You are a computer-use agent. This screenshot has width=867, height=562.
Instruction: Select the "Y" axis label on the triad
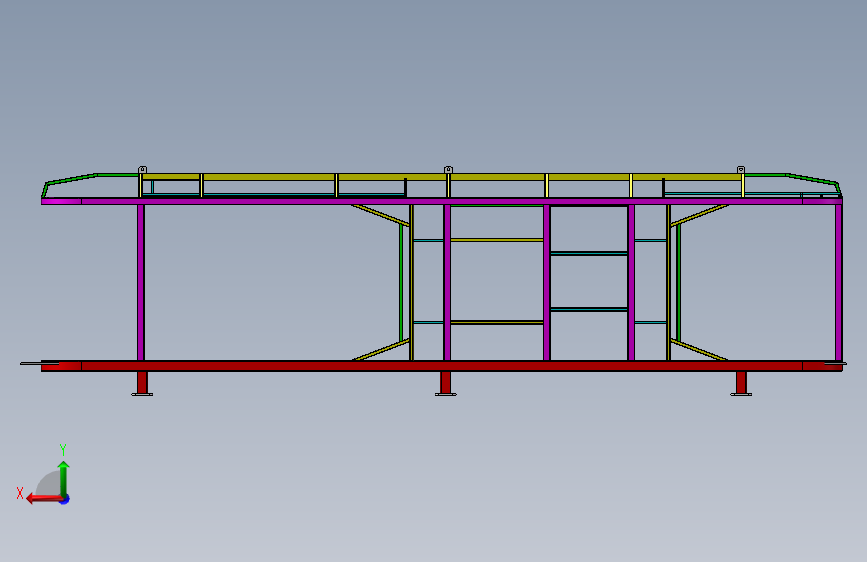point(63,450)
